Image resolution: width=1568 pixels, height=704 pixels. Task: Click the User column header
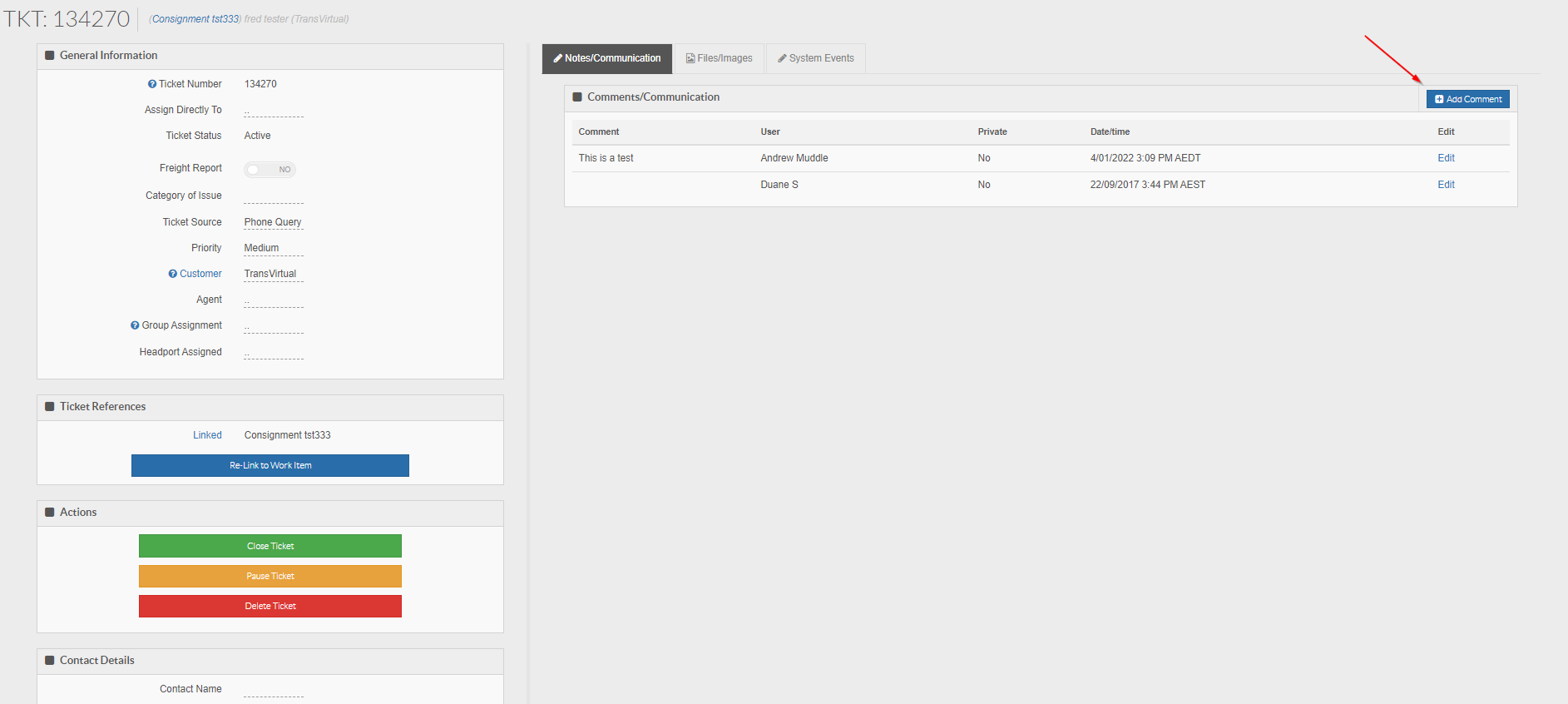(x=770, y=131)
